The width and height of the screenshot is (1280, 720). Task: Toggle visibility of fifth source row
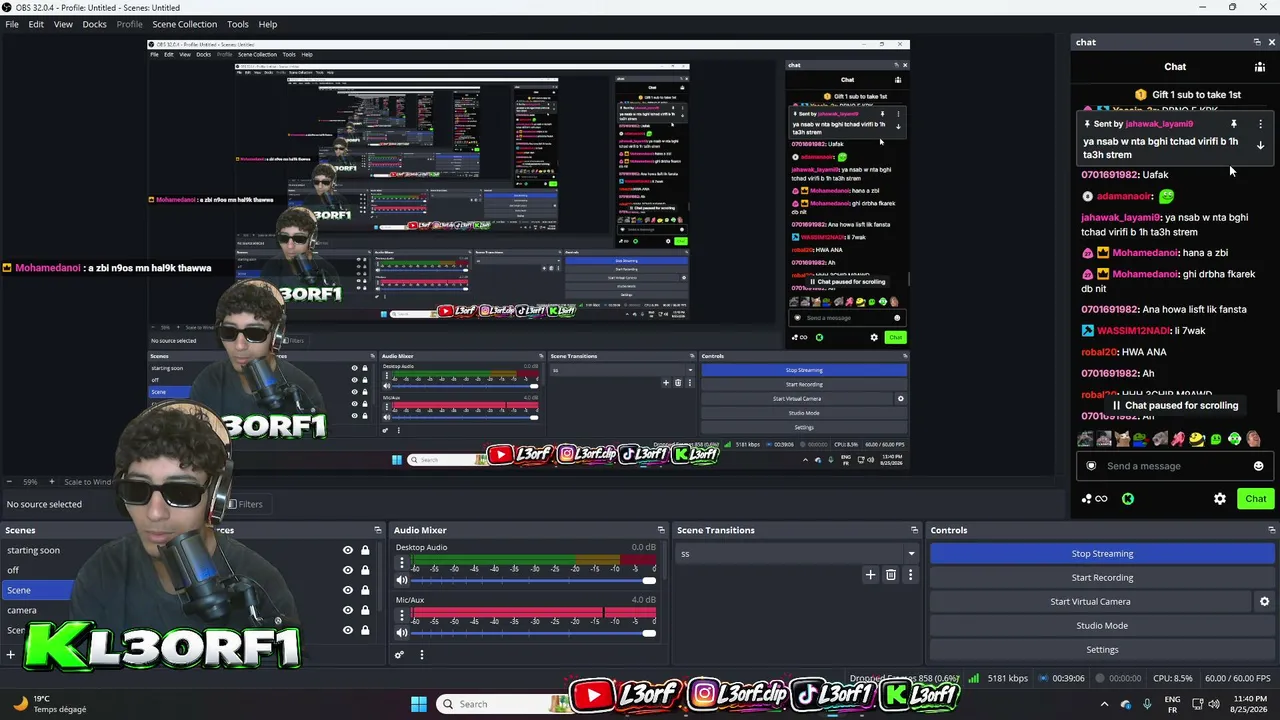[x=348, y=630]
